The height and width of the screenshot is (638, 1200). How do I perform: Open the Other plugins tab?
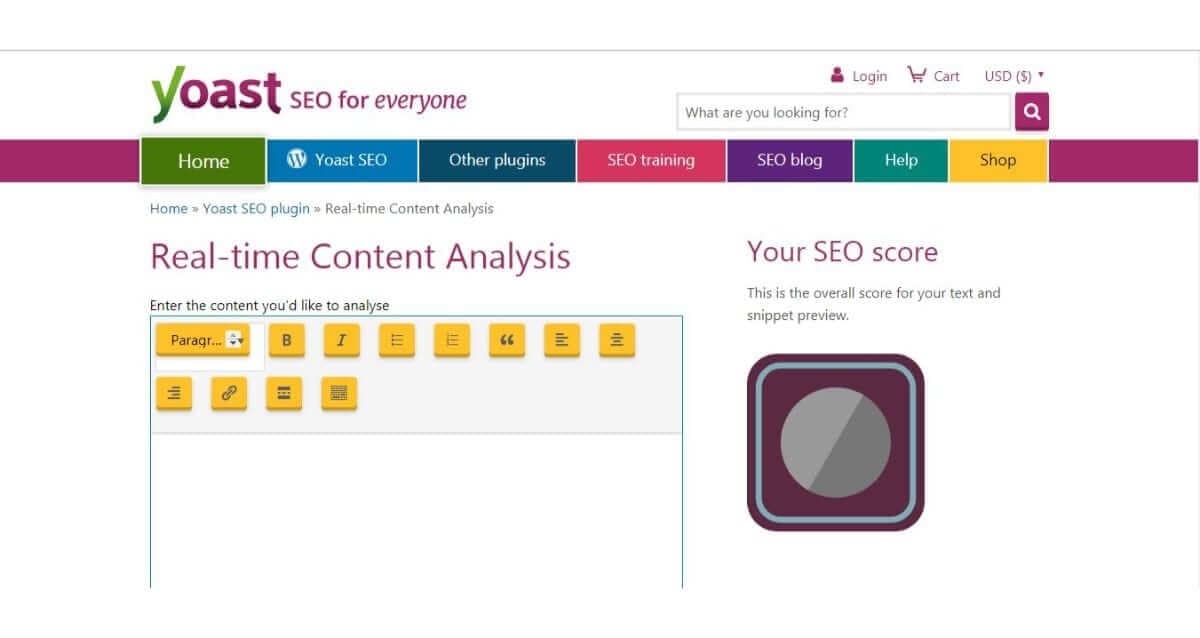497,160
